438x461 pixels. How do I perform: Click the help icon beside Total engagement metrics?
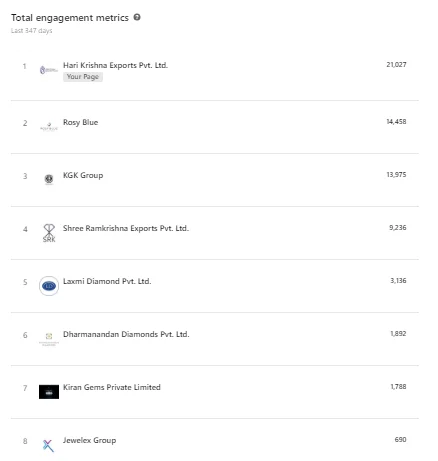click(x=137, y=17)
